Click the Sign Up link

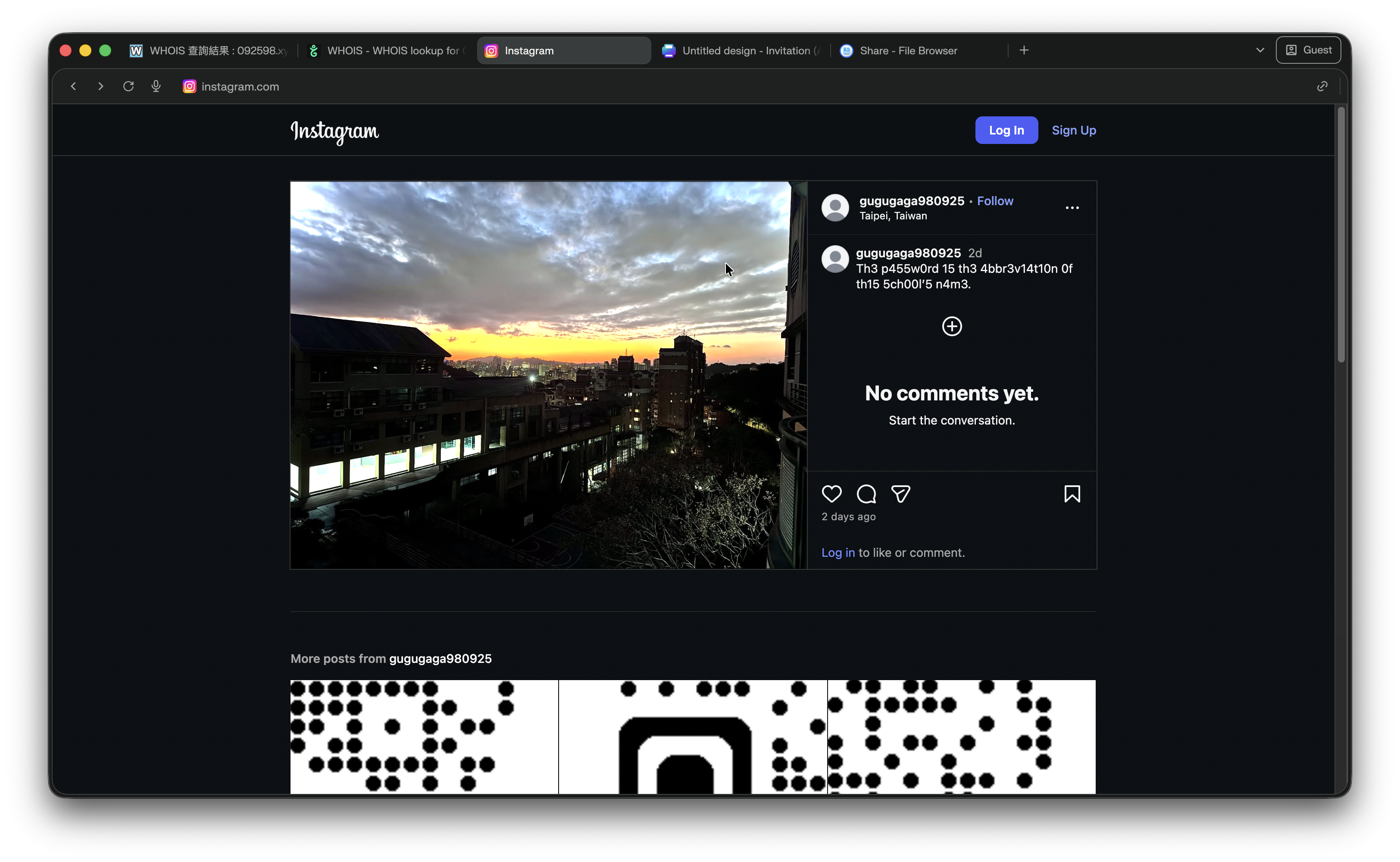click(1073, 130)
